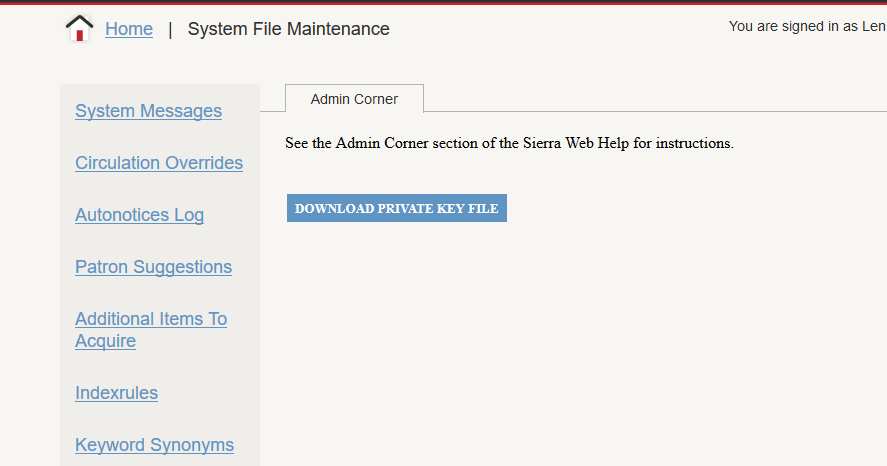
Task: Click the red house Home icon
Action: [79, 29]
